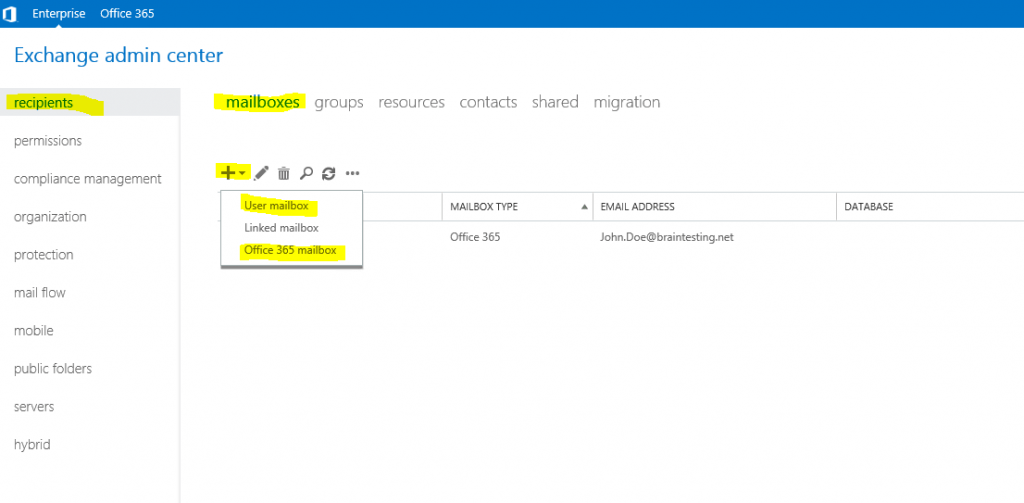Open mail flow section
This screenshot has width=1024, height=503.
pyautogui.click(x=40, y=292)
